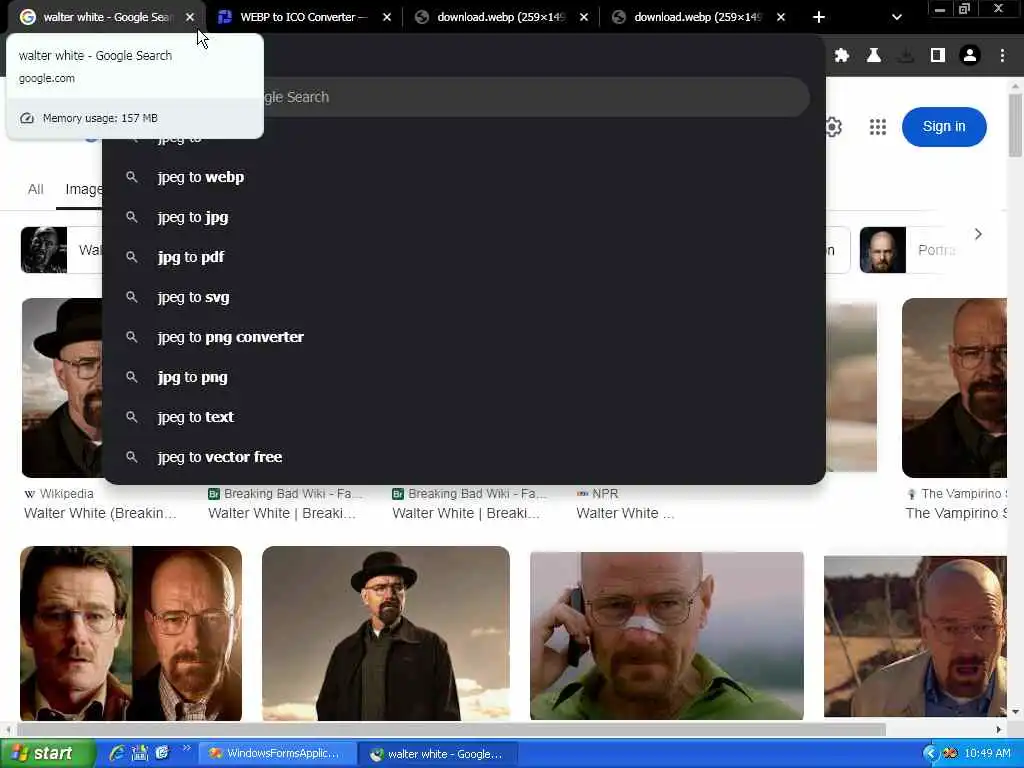Open Wikipedia Walter White image result
Image resolution: width=1024 pixels, height=768 pixels.
tap(62, 387)
